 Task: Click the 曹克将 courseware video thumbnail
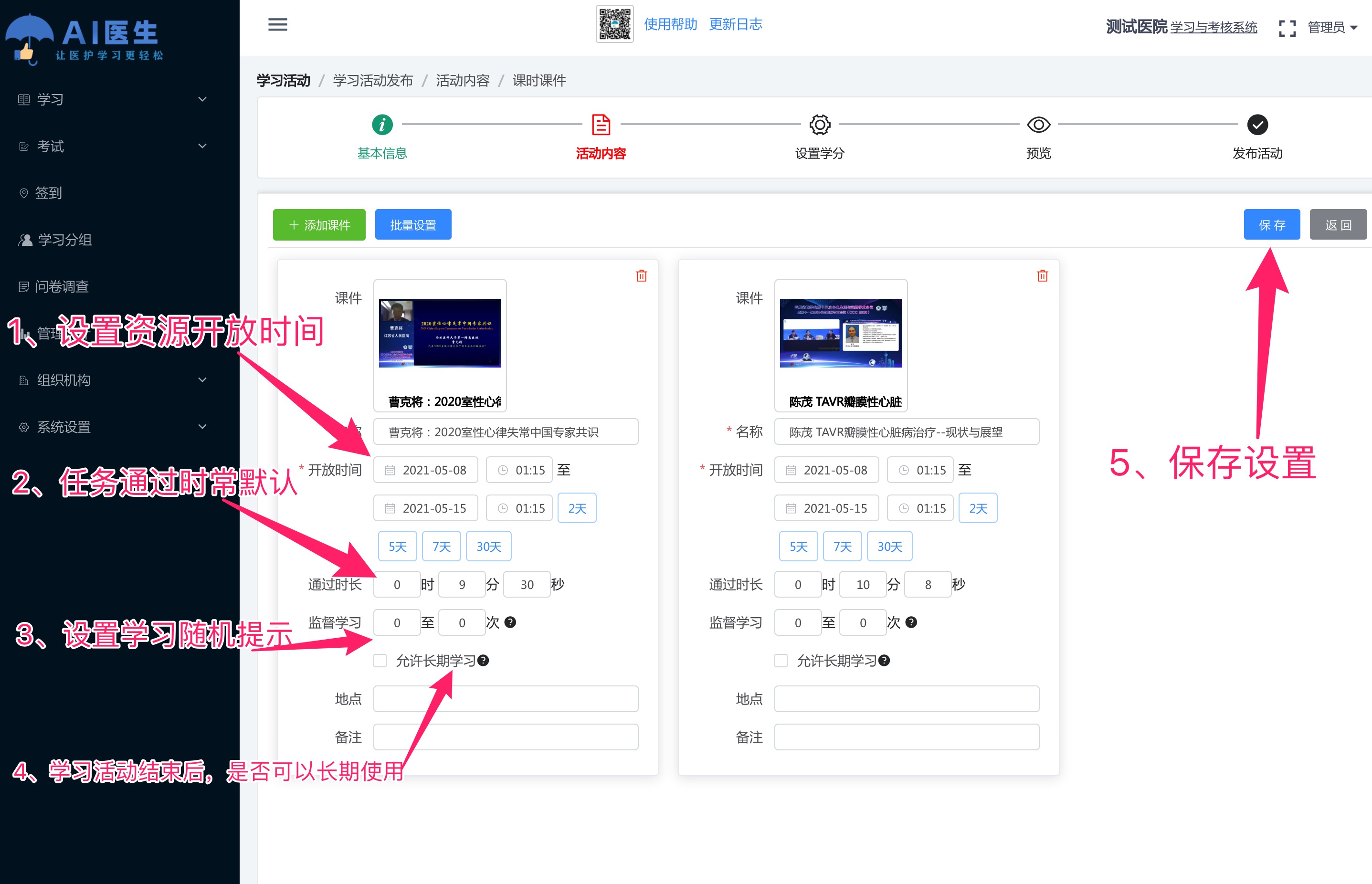tap(440, 333)
